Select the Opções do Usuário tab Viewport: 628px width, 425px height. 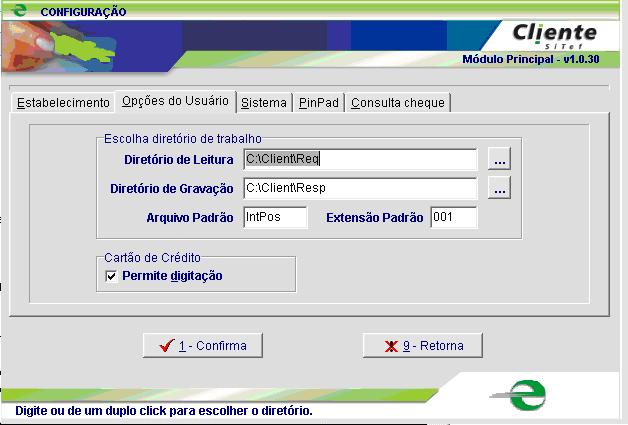coord(175,101)
